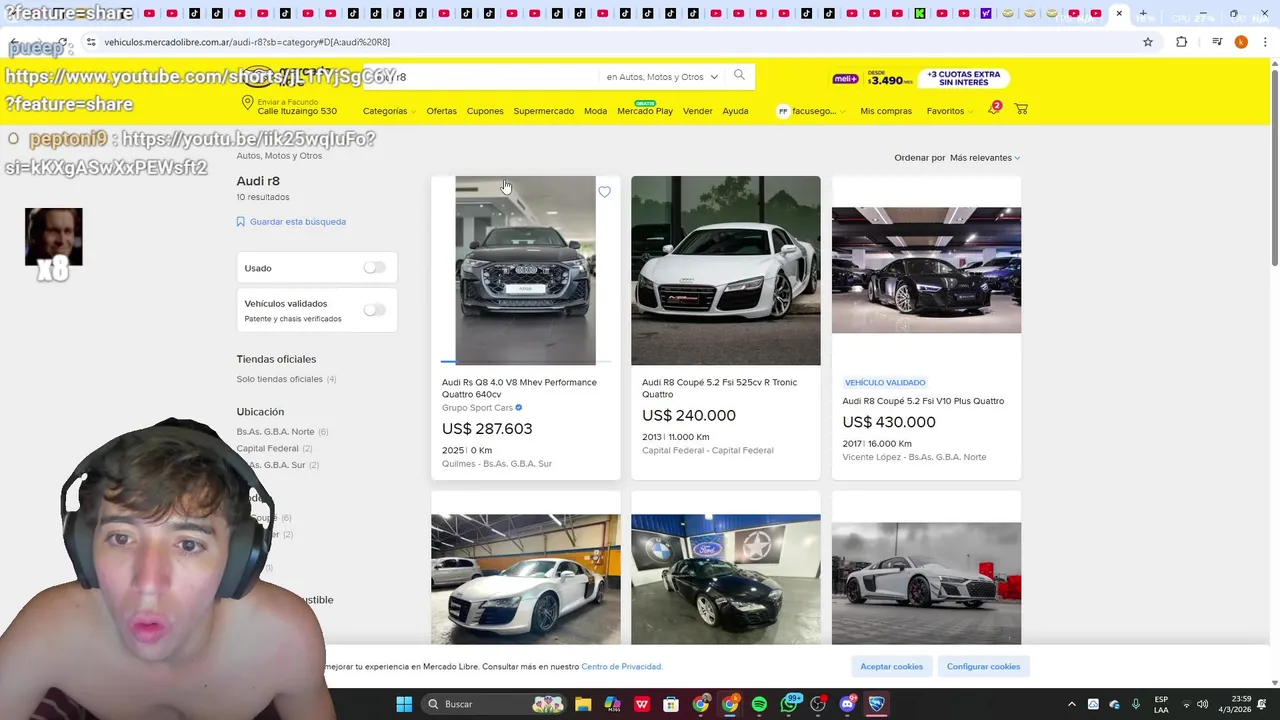Image resolution: width=1280 pixels, height=720 pixels.
Task: Open volume control in system tray
Action: point(1202,704)
